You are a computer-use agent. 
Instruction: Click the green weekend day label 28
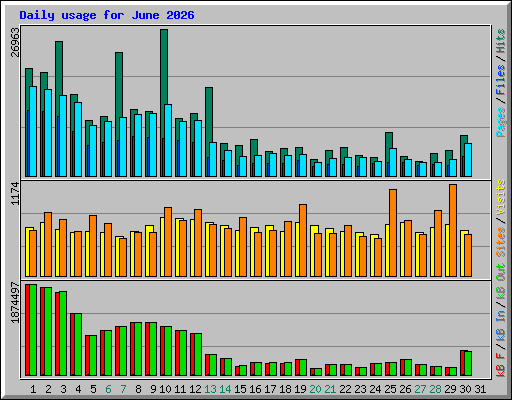click(435, 389)
